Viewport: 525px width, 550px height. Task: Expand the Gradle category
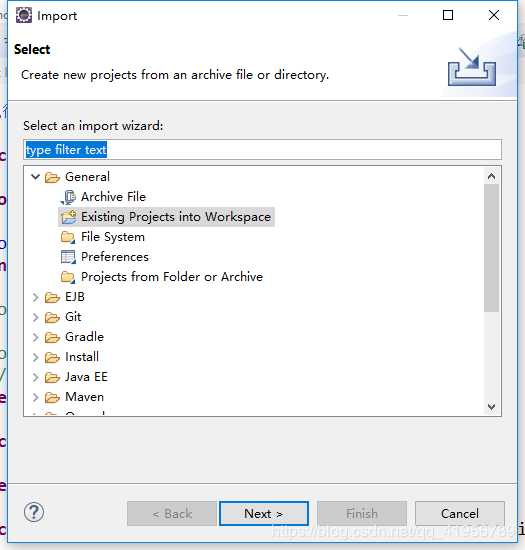[35, 337]
